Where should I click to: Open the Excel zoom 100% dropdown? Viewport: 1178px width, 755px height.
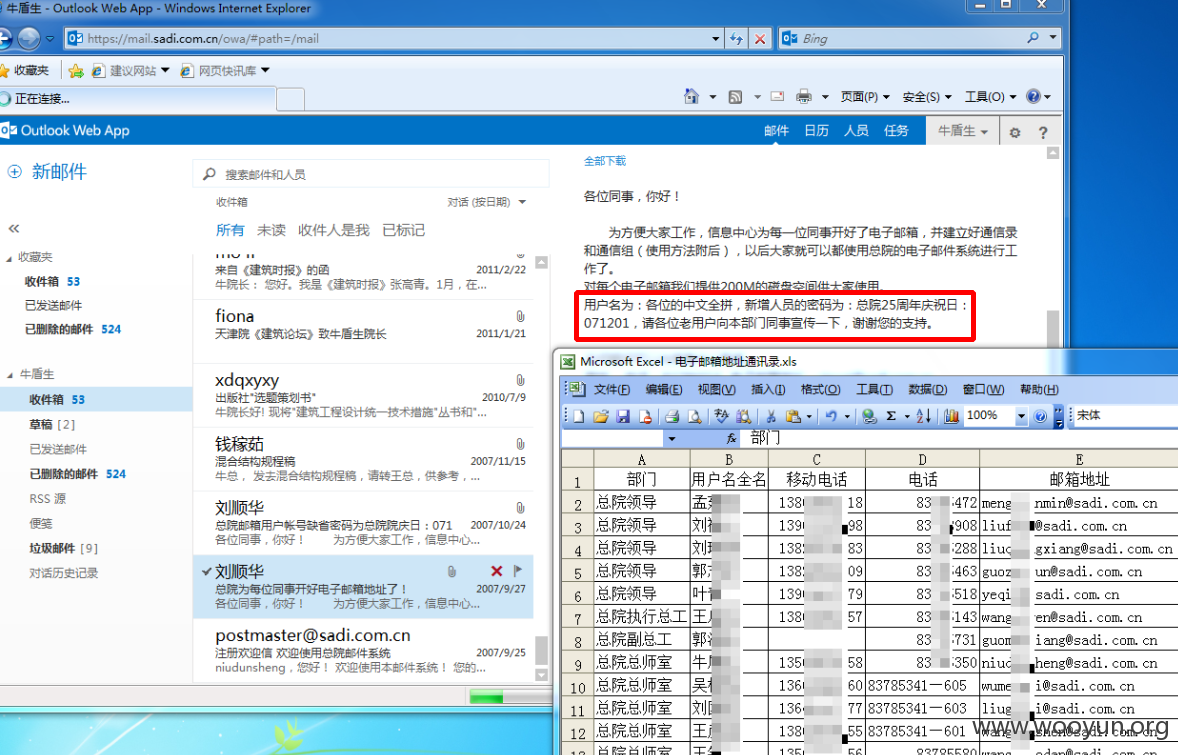pyautogui.click(x=1021, y=416)
